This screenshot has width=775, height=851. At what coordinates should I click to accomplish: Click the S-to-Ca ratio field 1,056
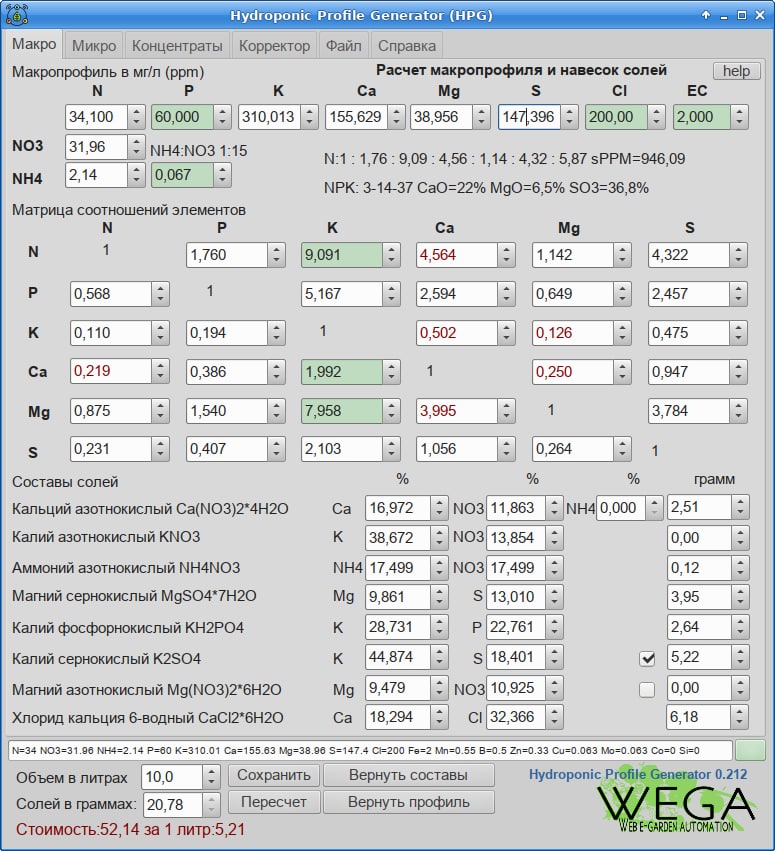coord(457,449)
